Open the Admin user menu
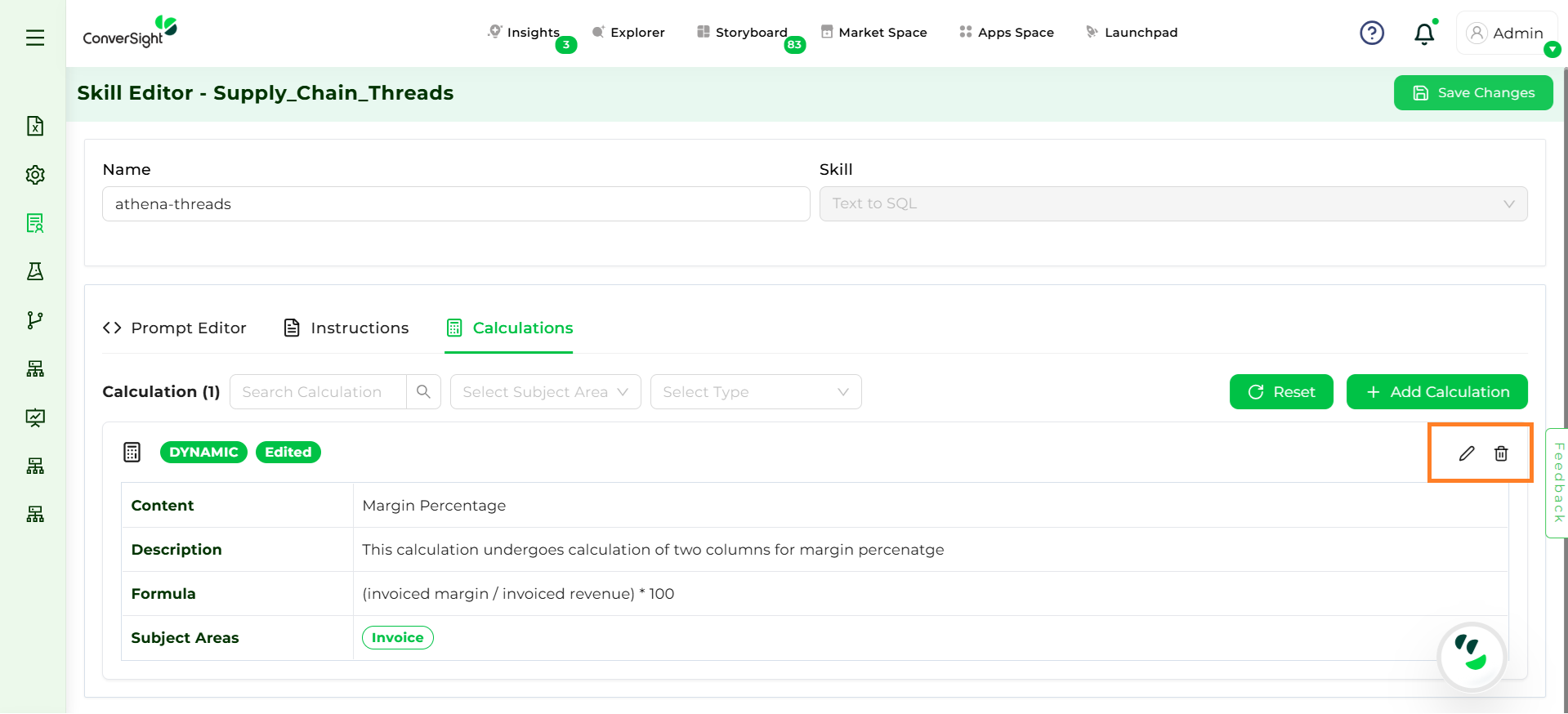 click(1506, 33)
